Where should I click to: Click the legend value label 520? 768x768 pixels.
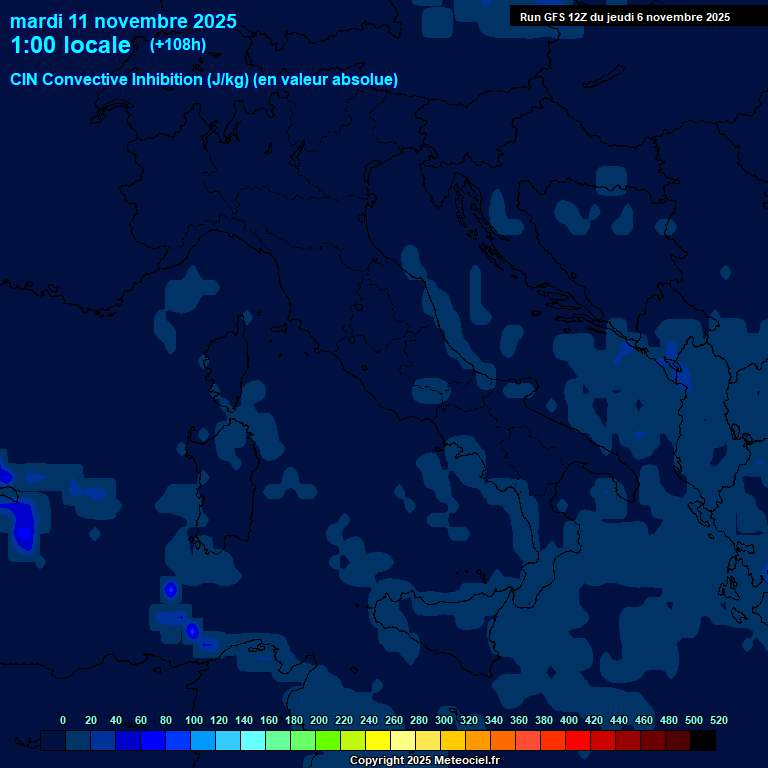coord(718,720)
